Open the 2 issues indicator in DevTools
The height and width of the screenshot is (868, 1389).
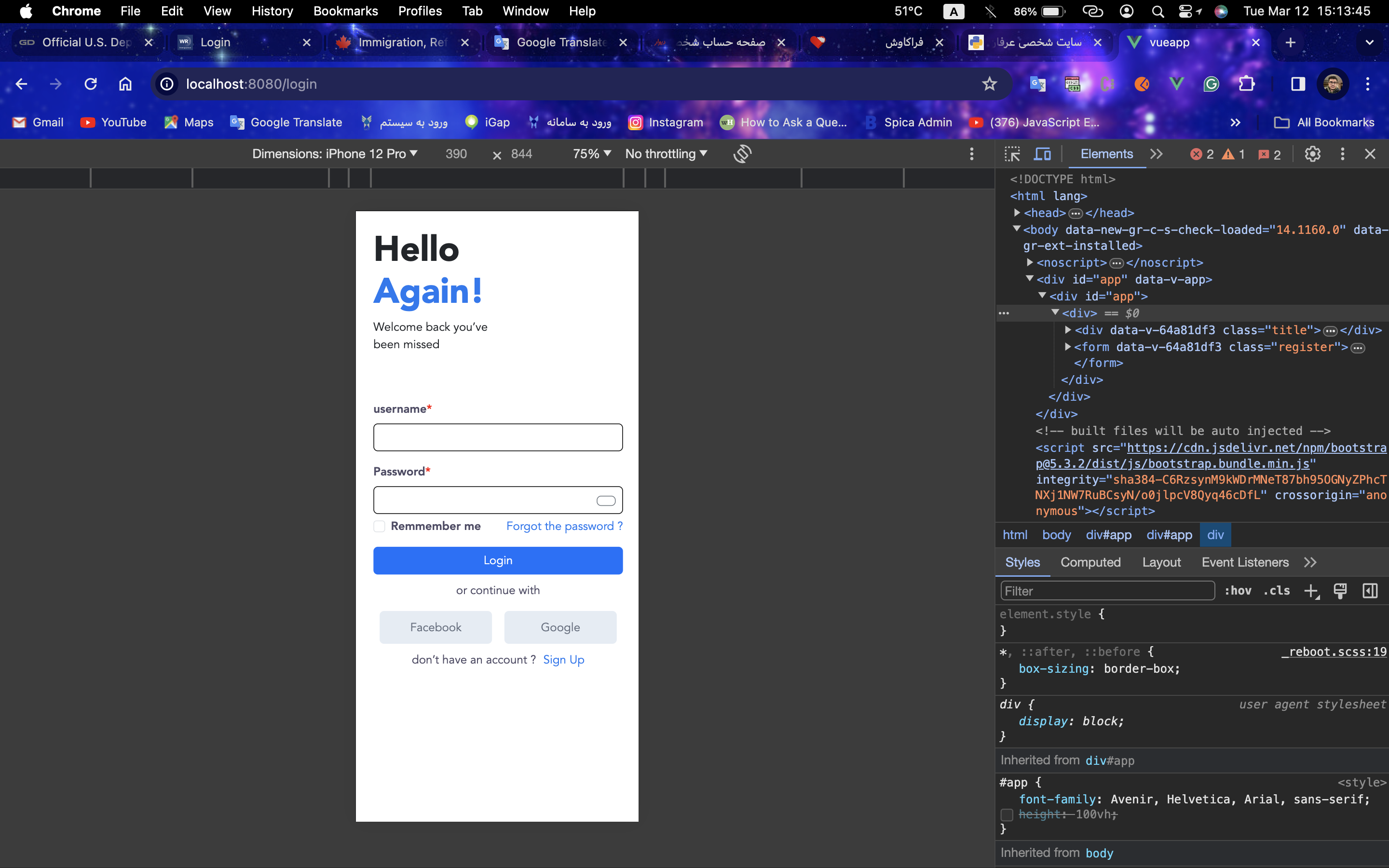click(x=1269, y=154)
